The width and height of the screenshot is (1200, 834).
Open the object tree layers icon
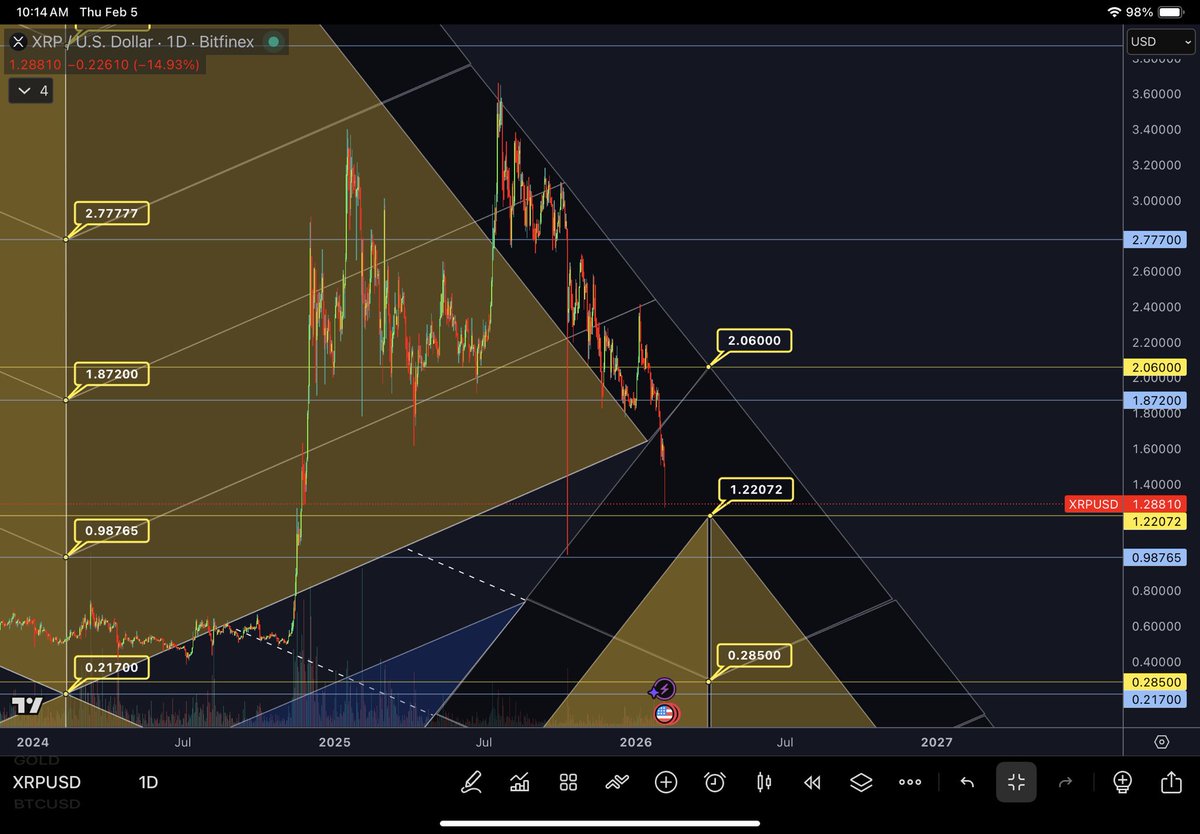pyautogui.click(x=861, y=783)
